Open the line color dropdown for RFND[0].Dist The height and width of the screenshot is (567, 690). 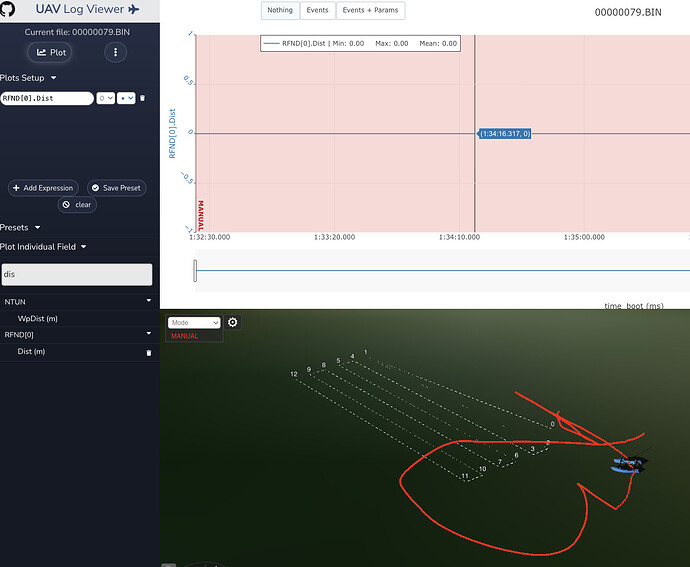pyautogui.click(x=126, y=98)
